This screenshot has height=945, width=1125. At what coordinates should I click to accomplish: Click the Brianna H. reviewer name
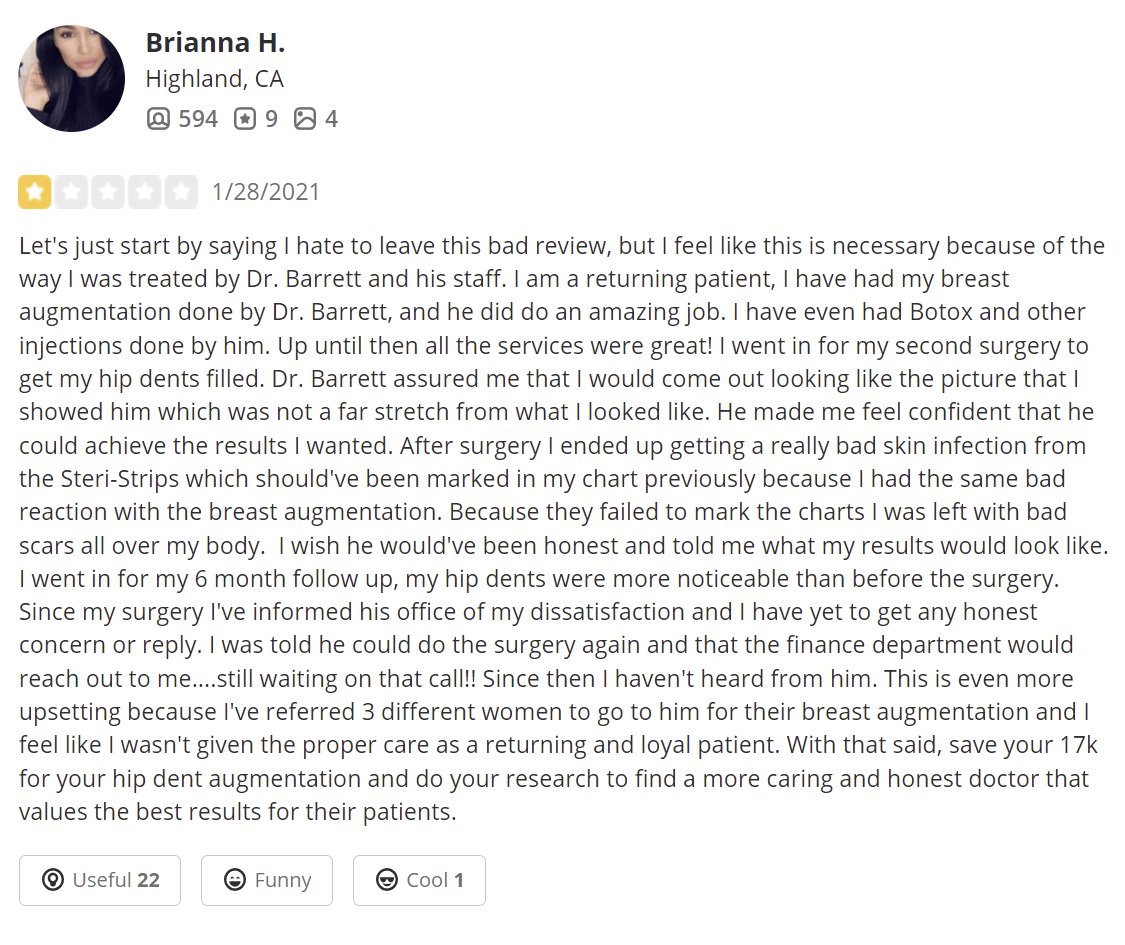click(x=215, y=43)
